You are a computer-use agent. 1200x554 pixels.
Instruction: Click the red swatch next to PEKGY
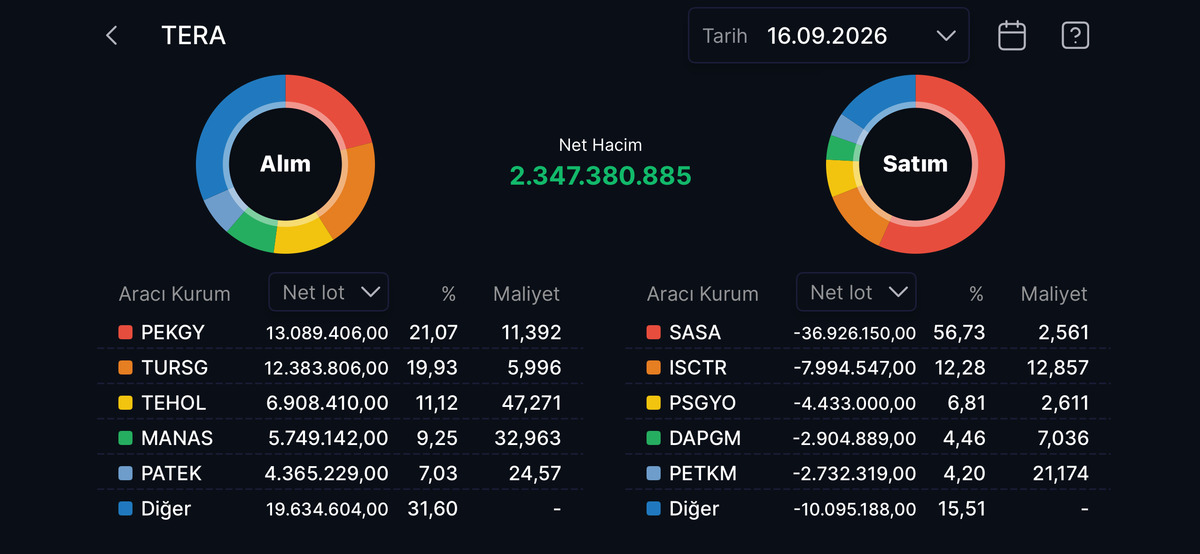[125, 332]
